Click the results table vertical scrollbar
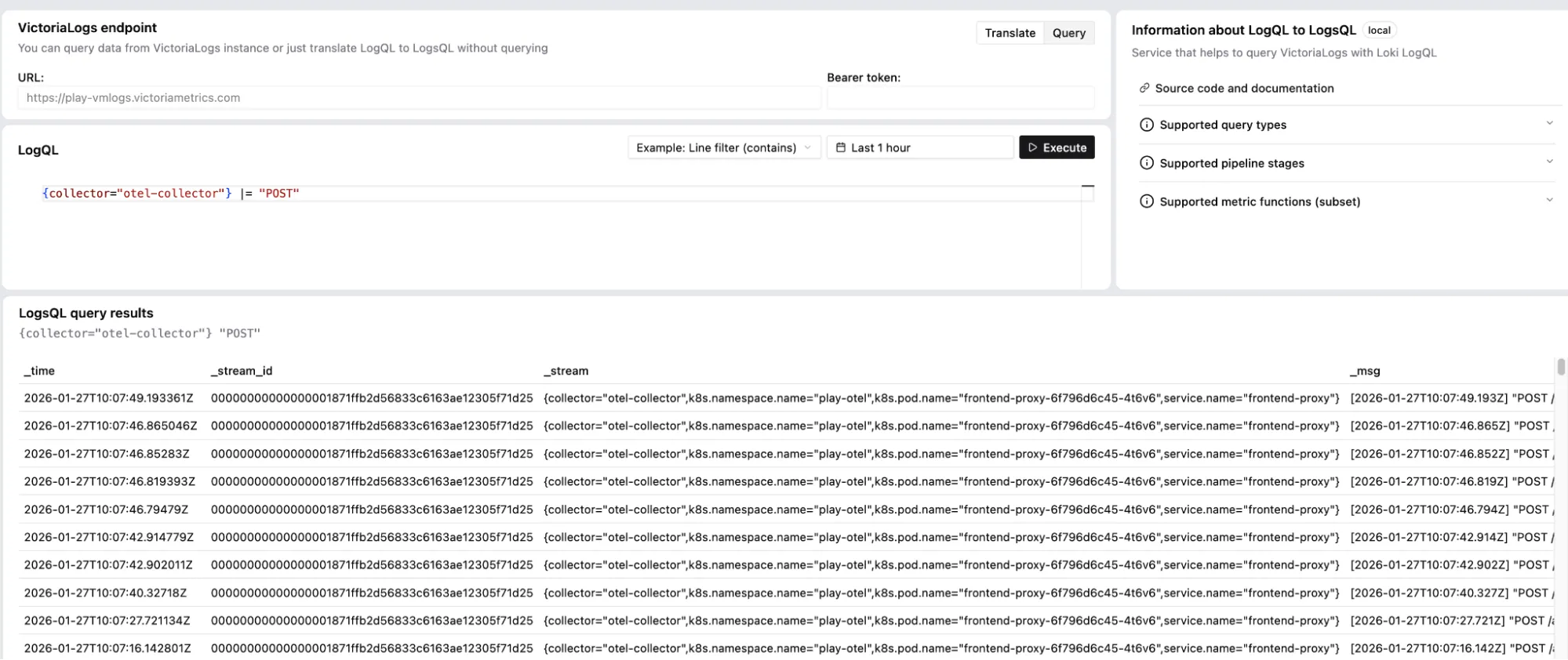The height and width of the screenshot is (660, 1568). [x=1560, y=368]
